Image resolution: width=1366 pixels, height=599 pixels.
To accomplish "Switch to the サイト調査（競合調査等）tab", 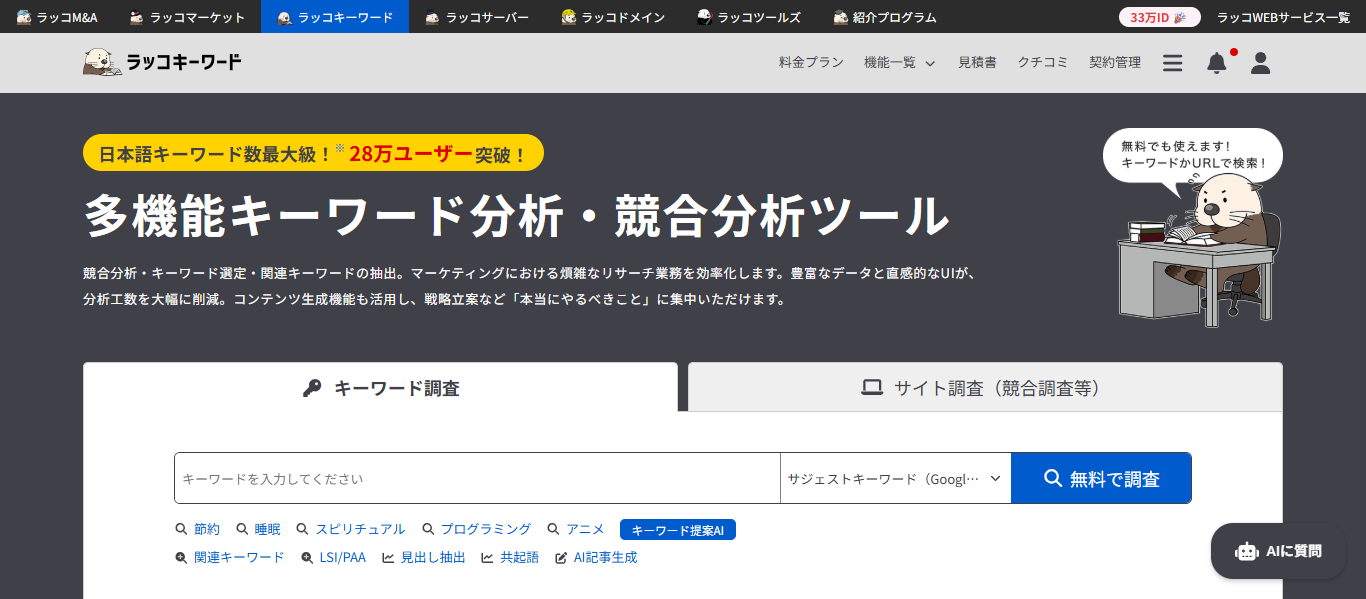I will 983,387.
